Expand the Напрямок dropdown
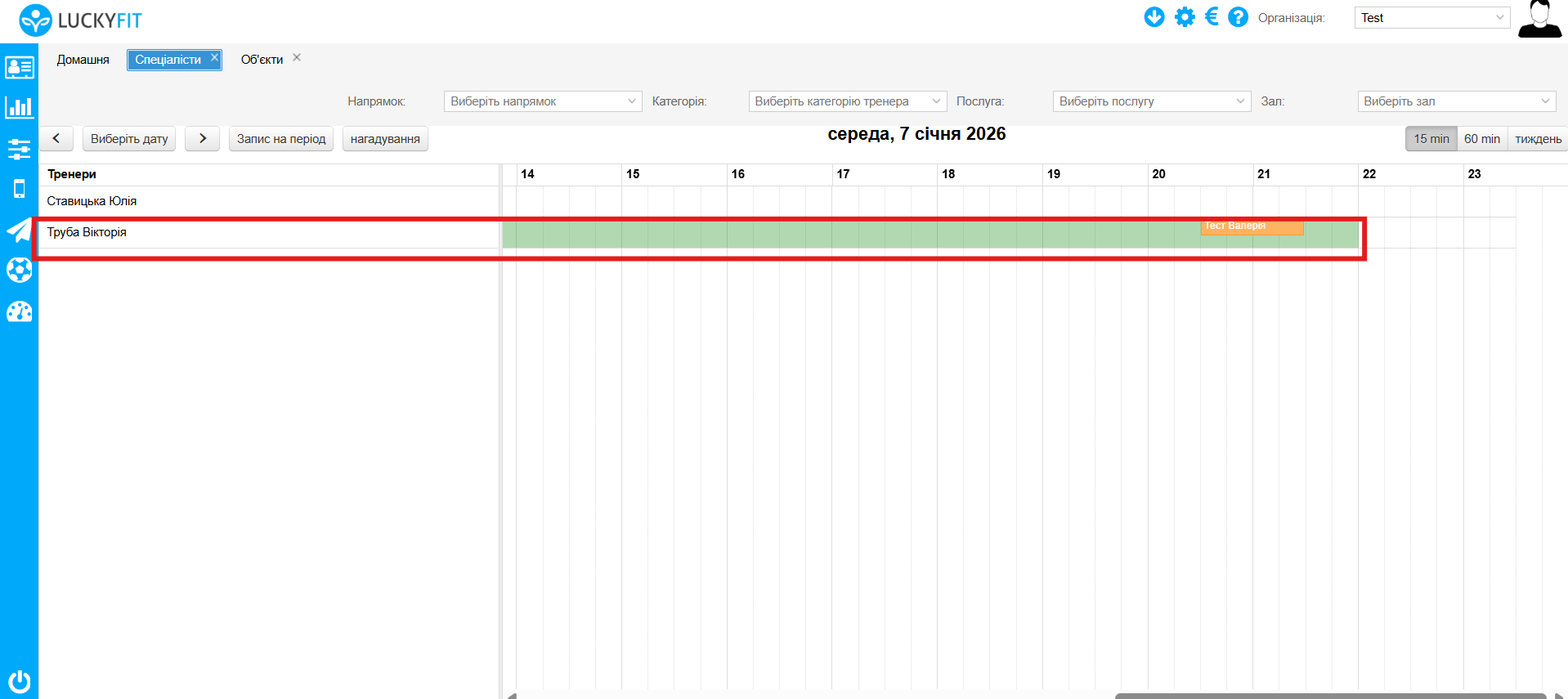 click(x=543, y=101)
